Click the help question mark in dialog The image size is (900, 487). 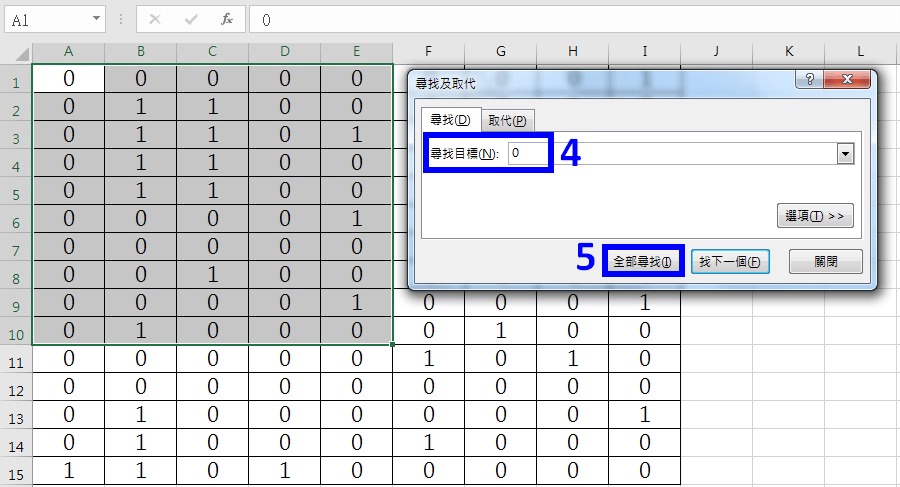click(x=809, y=81)
